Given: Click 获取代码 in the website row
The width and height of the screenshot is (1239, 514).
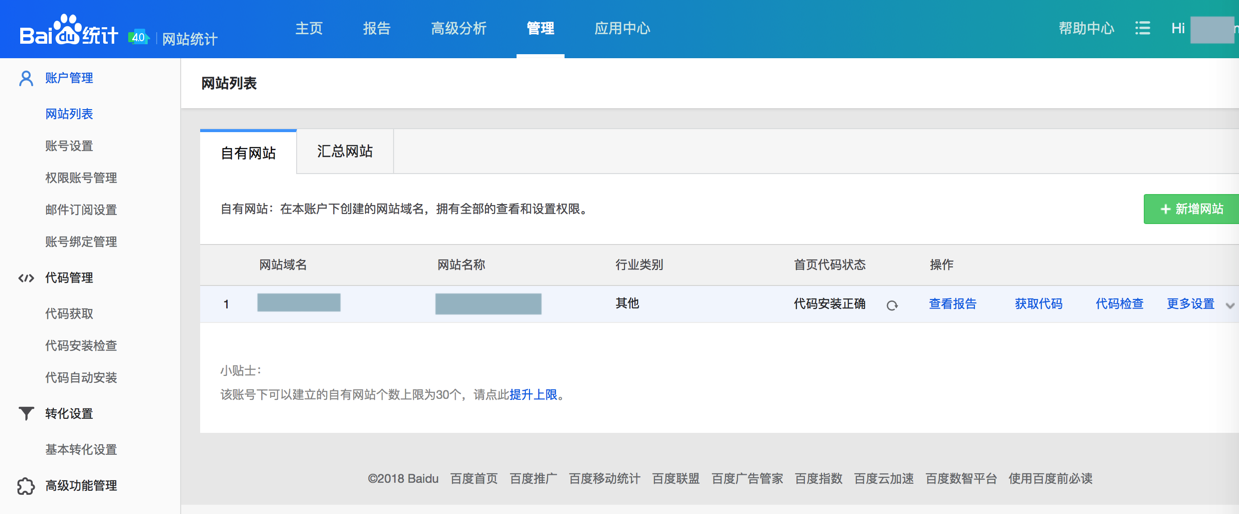Looking at the screenshot, I should (1038, 304).
